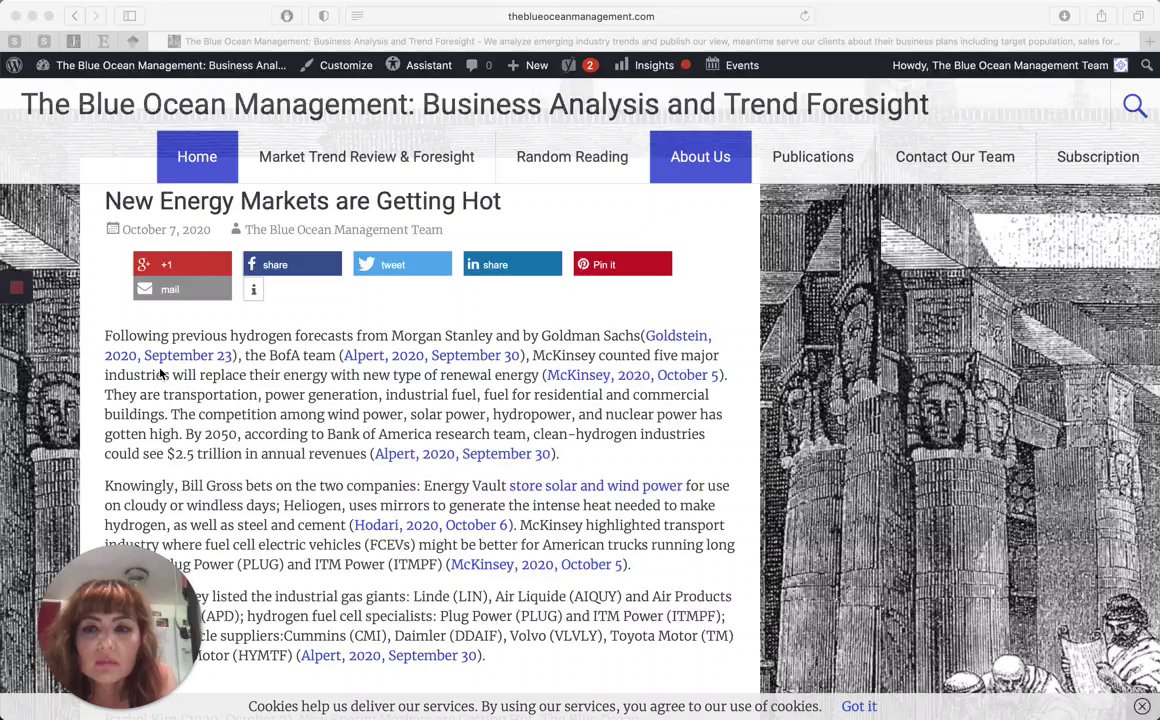Viewport: 1160px width, 720px height.
Task: Click the Safari share icon
Action: click(x=1102, y=16)
